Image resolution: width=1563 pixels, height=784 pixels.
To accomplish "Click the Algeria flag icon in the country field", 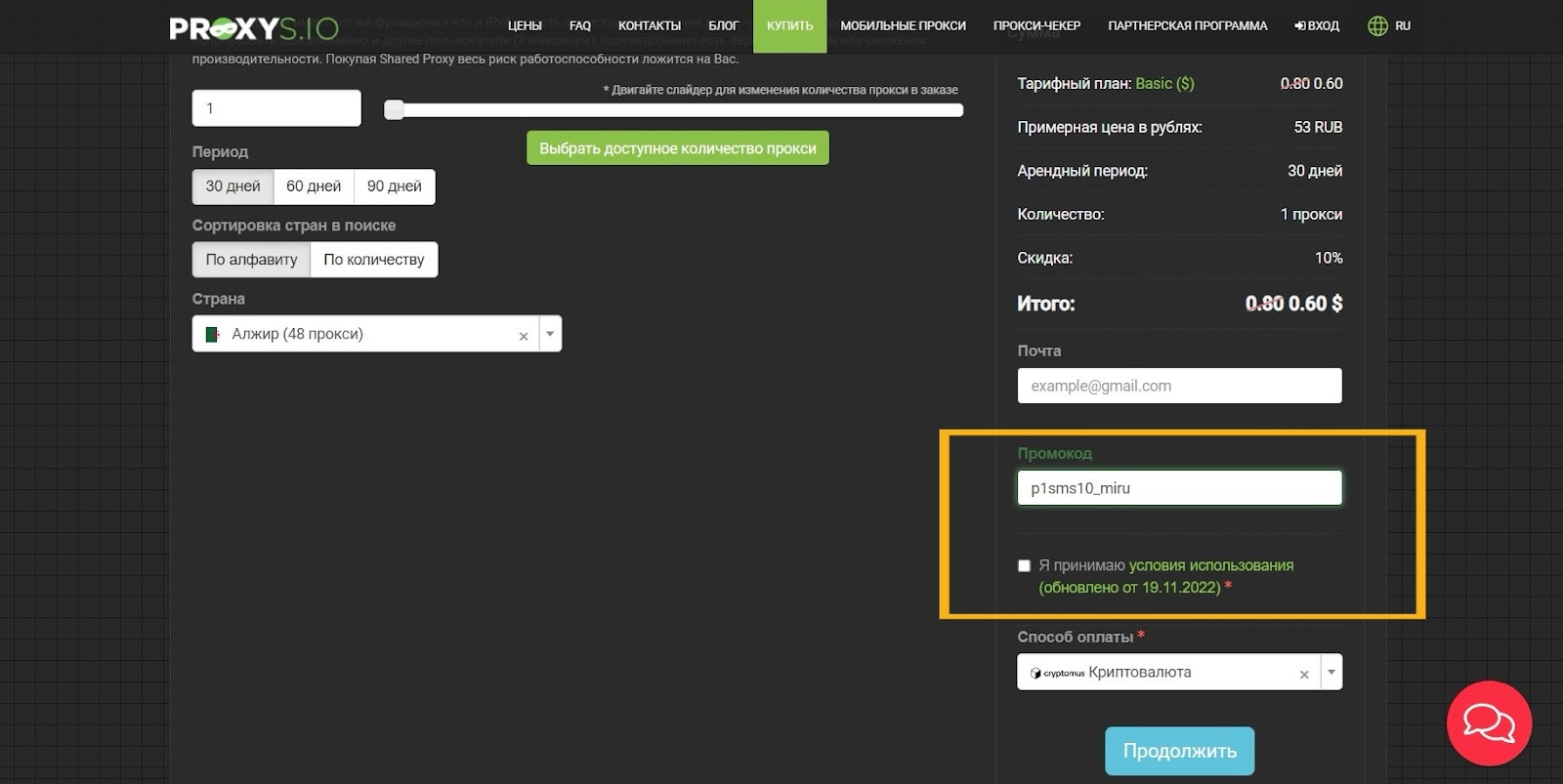I will [212, 335].
